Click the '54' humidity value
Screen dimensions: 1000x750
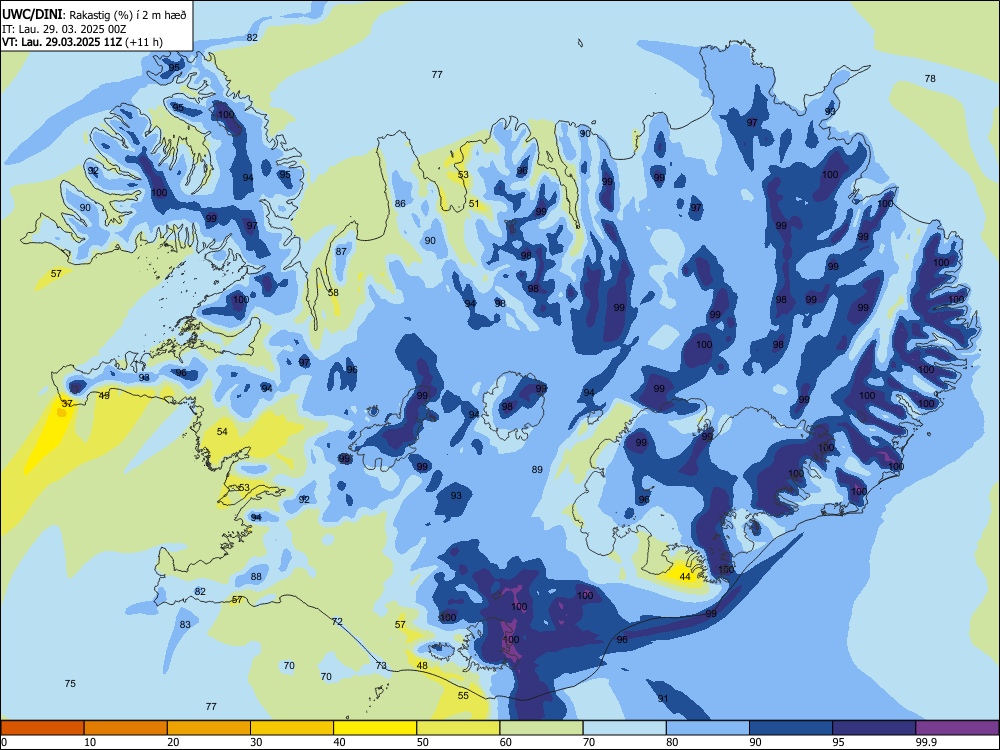222,432
